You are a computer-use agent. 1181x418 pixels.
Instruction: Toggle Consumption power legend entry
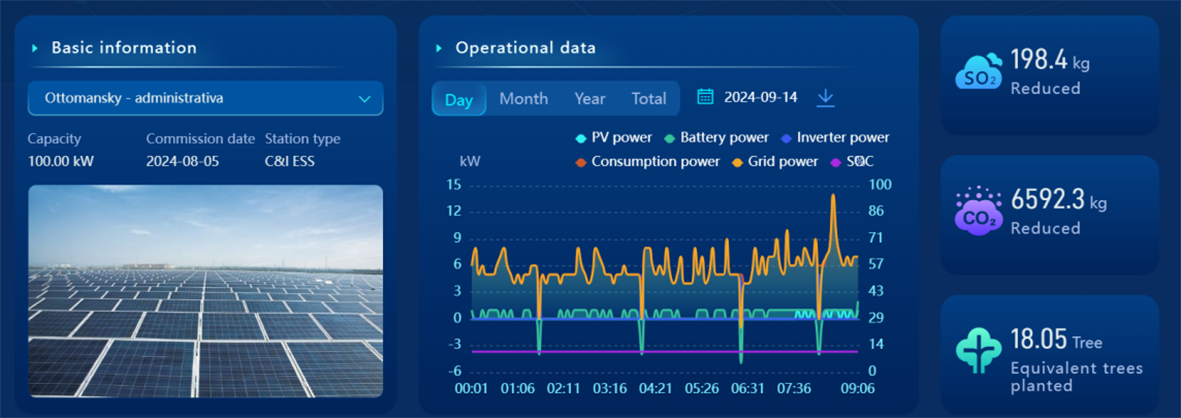tap(647, 161)
